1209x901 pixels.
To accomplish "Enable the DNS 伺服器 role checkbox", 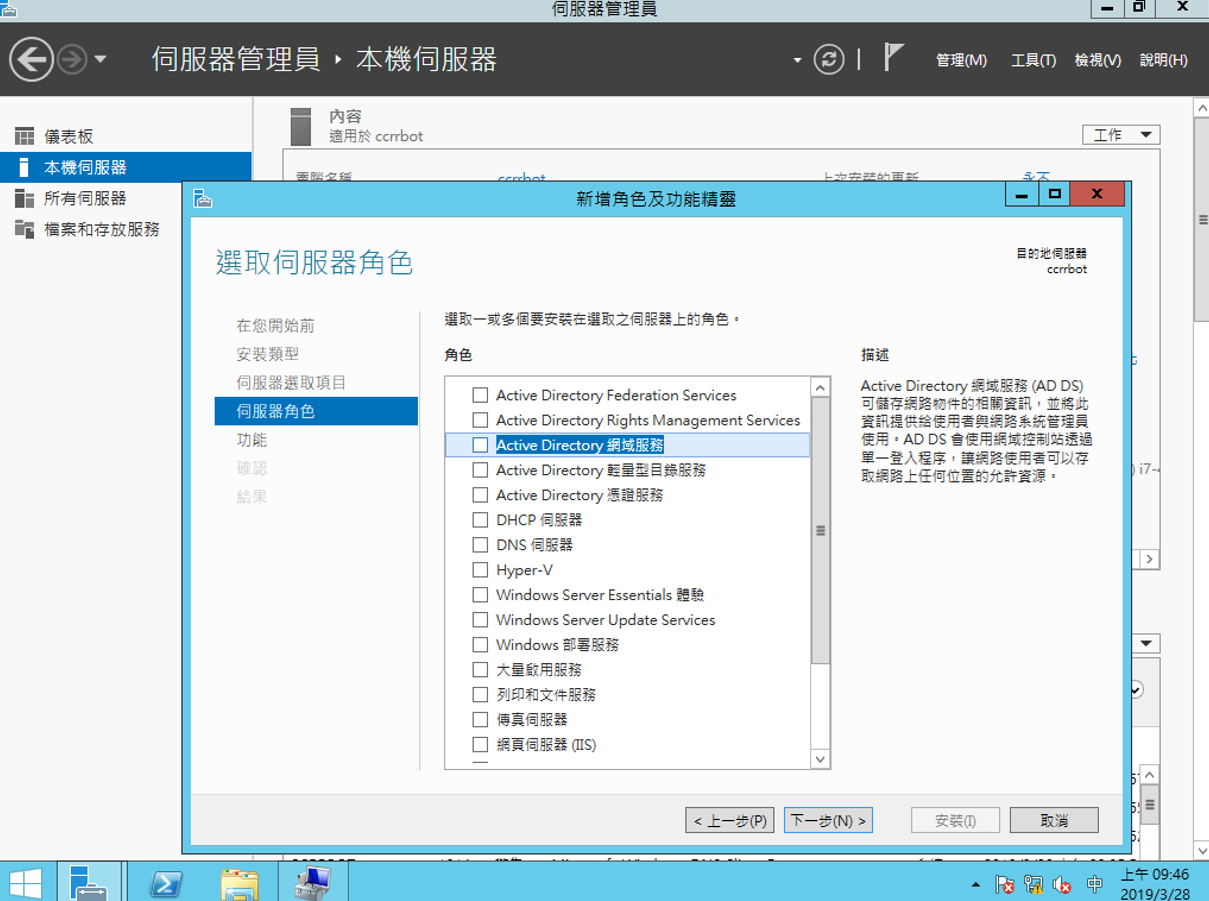I will (480, 545).
